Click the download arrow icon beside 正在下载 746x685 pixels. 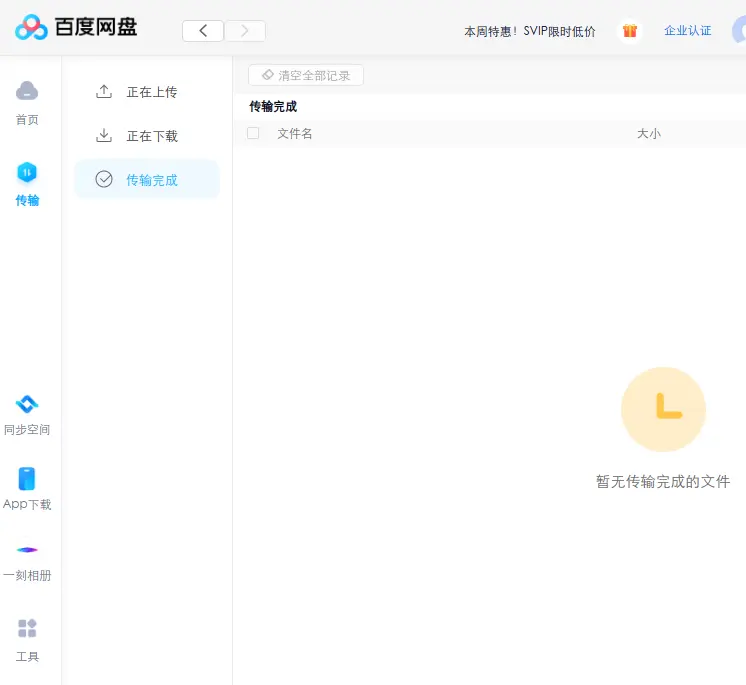104,136
